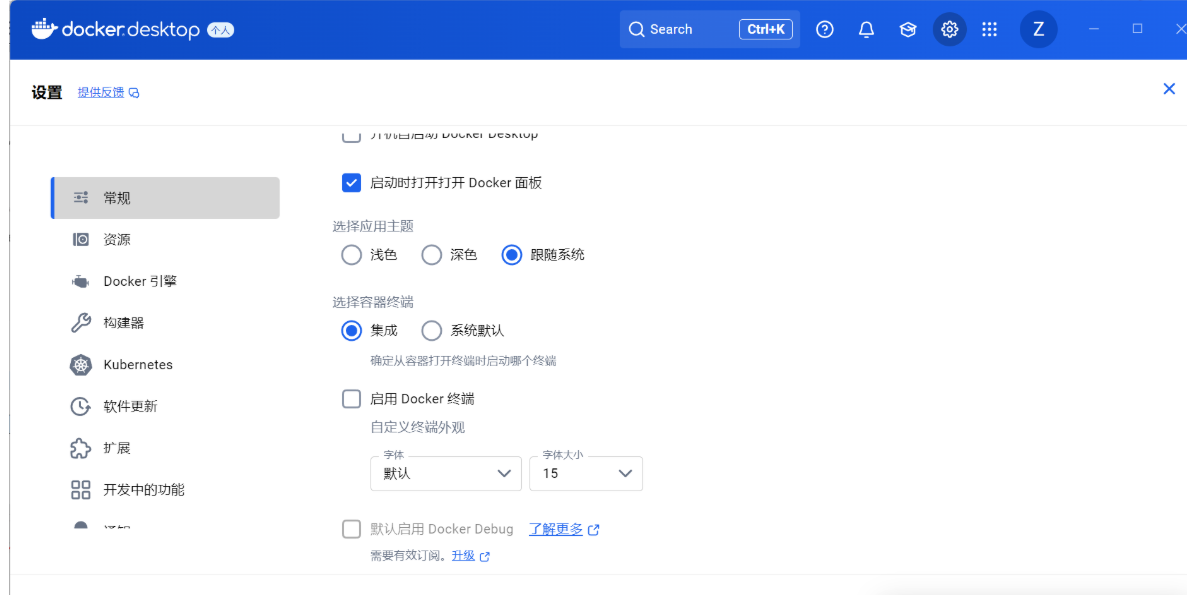This screenshot has width=1187, height=595.
Task: Click the 常规 sliders icon
Action: click(x=81, y=198)
